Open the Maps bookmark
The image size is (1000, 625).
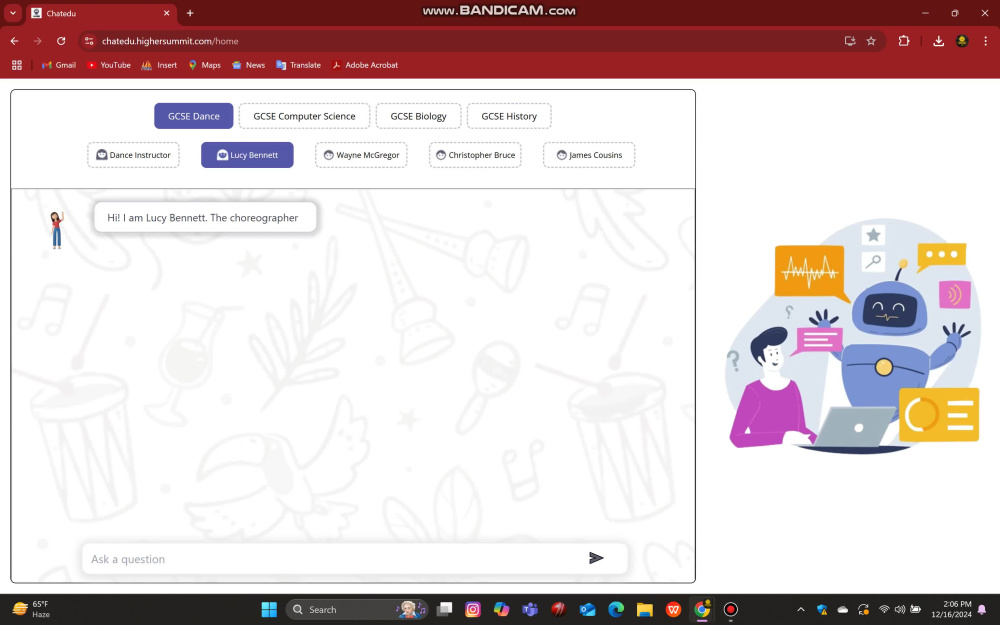(x=205, y=65)
